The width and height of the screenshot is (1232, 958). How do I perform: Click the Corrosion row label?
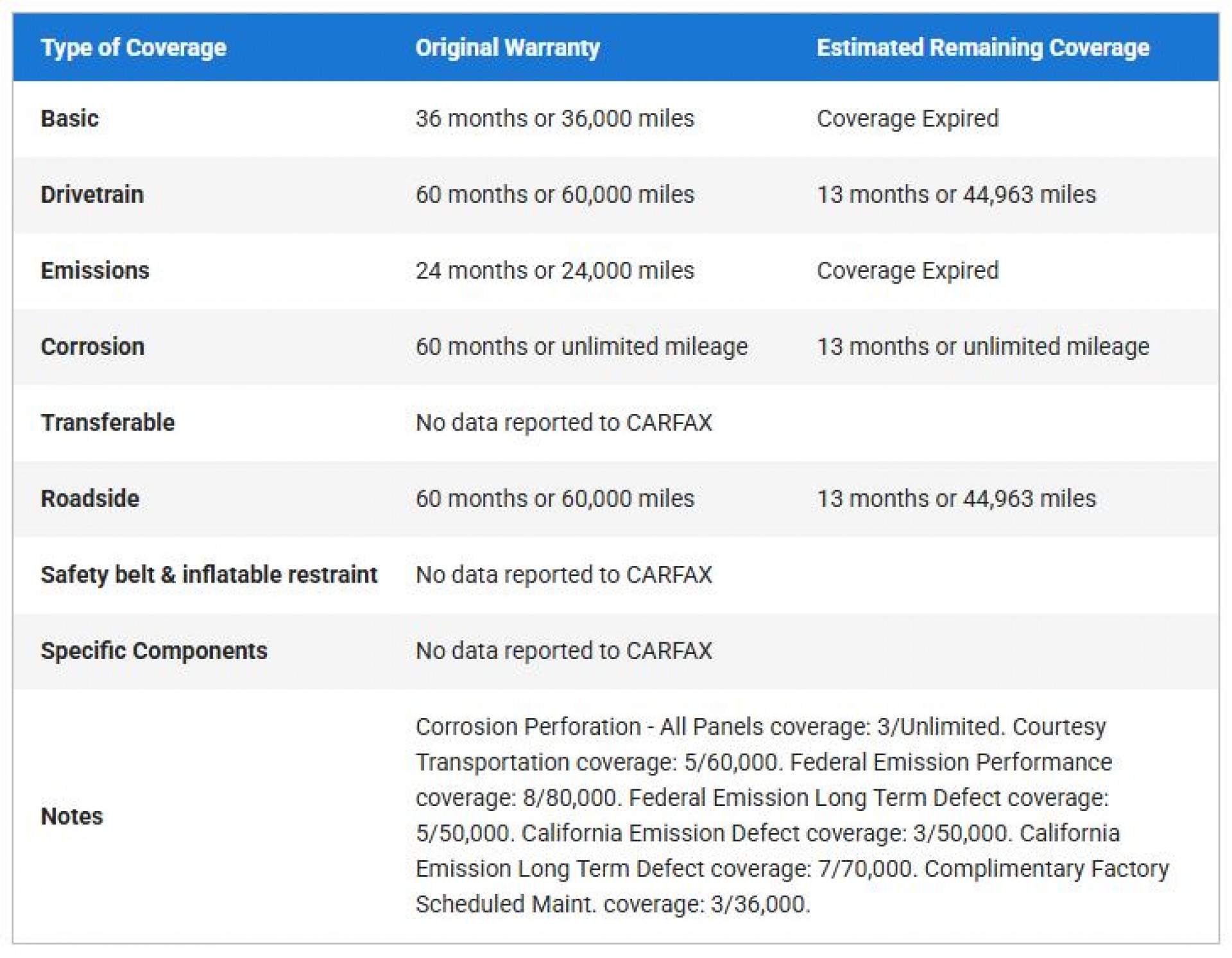pos(92,346)
